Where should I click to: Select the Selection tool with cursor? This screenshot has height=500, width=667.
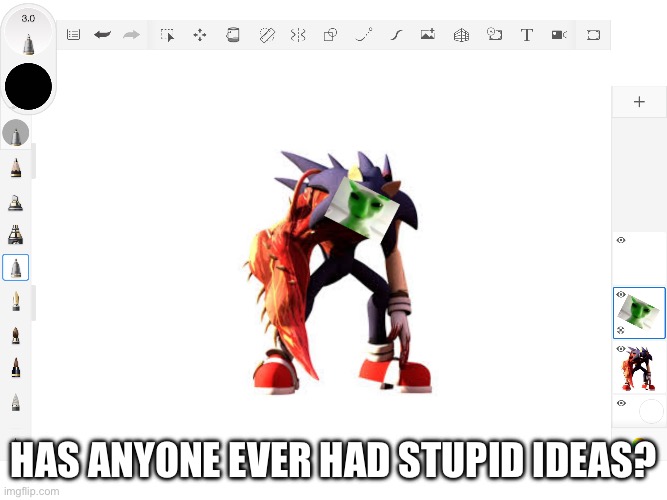click(x=167, y=35)
